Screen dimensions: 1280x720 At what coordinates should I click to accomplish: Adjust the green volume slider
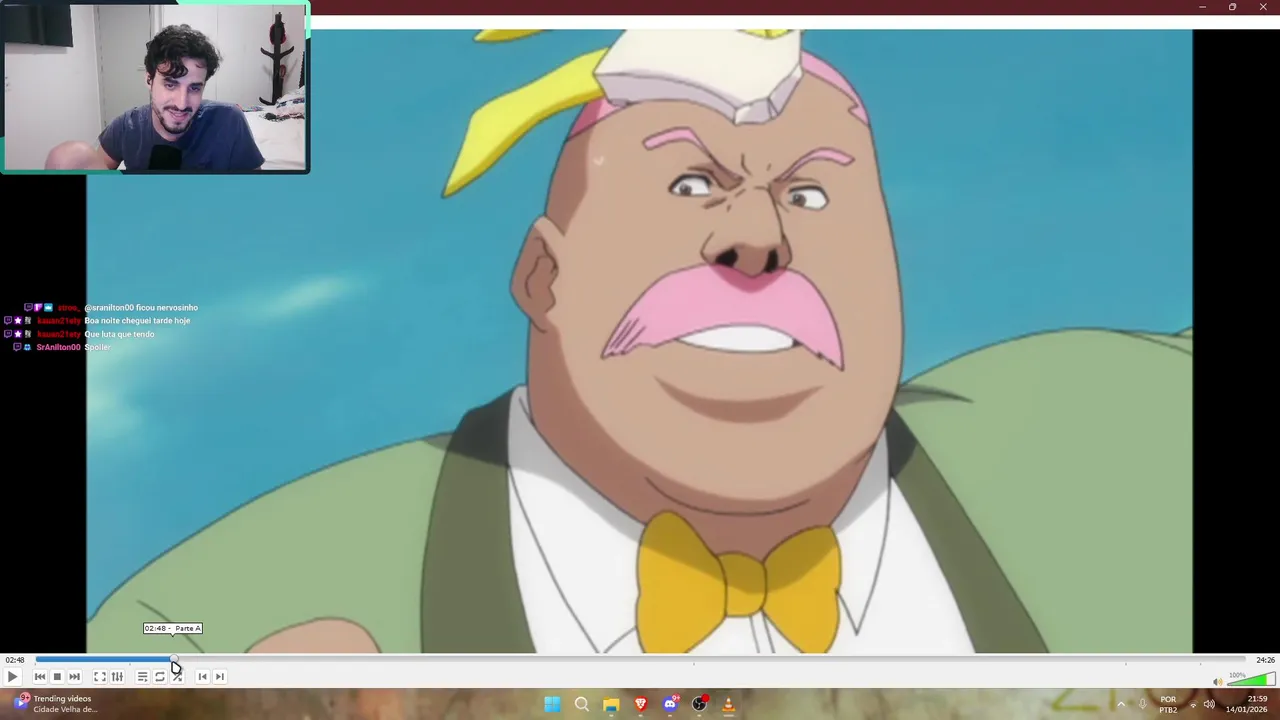click(x=1250, y=680)
